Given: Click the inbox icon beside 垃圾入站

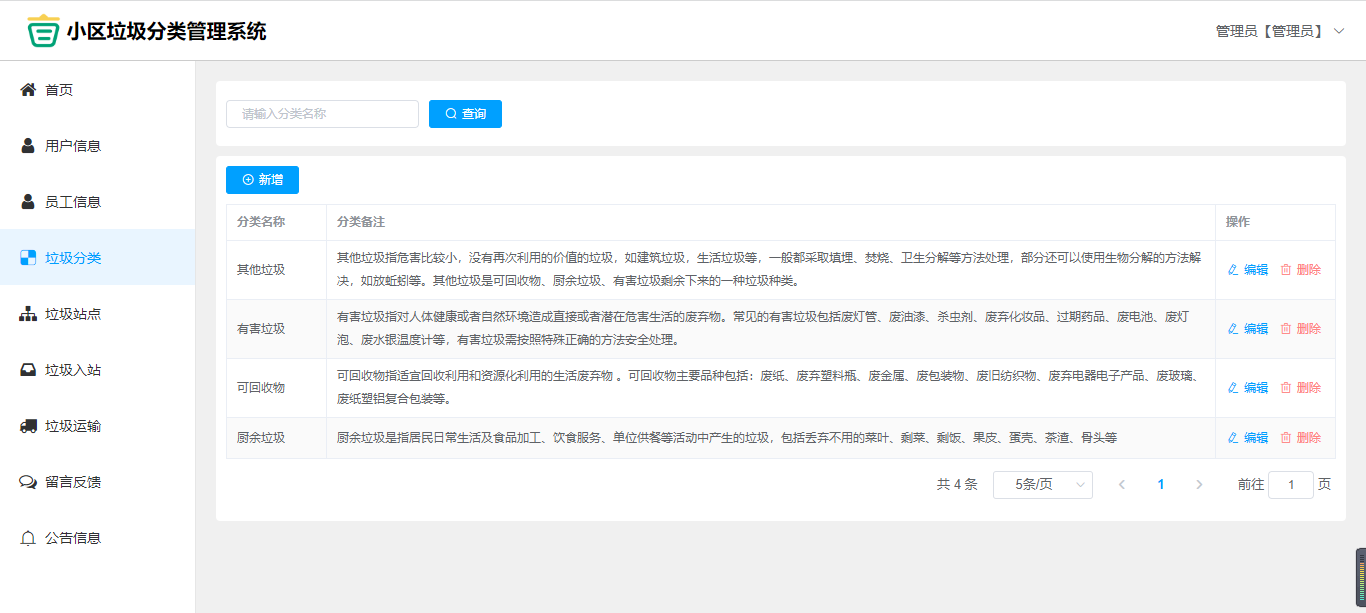Looking at the screenshot, I should coord(28,370).
